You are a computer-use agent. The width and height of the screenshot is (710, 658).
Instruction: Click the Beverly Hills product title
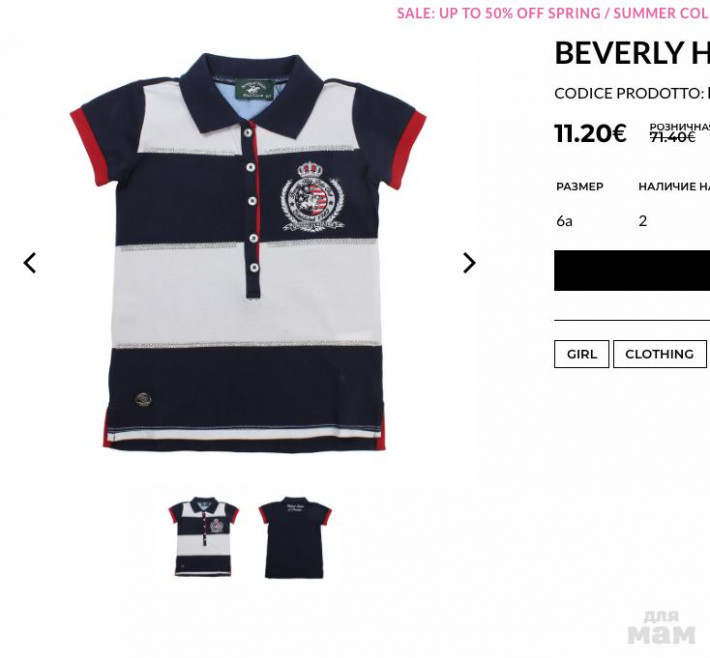coord(632,53)
